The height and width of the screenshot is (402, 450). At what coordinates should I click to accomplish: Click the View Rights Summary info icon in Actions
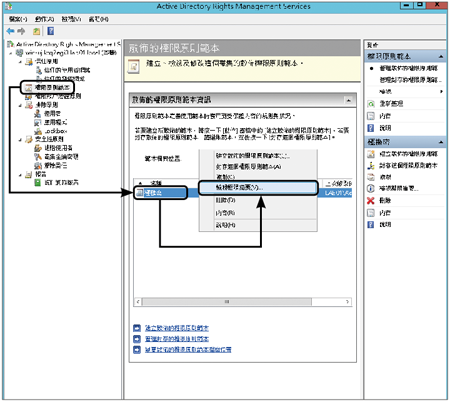coord(371,189)
